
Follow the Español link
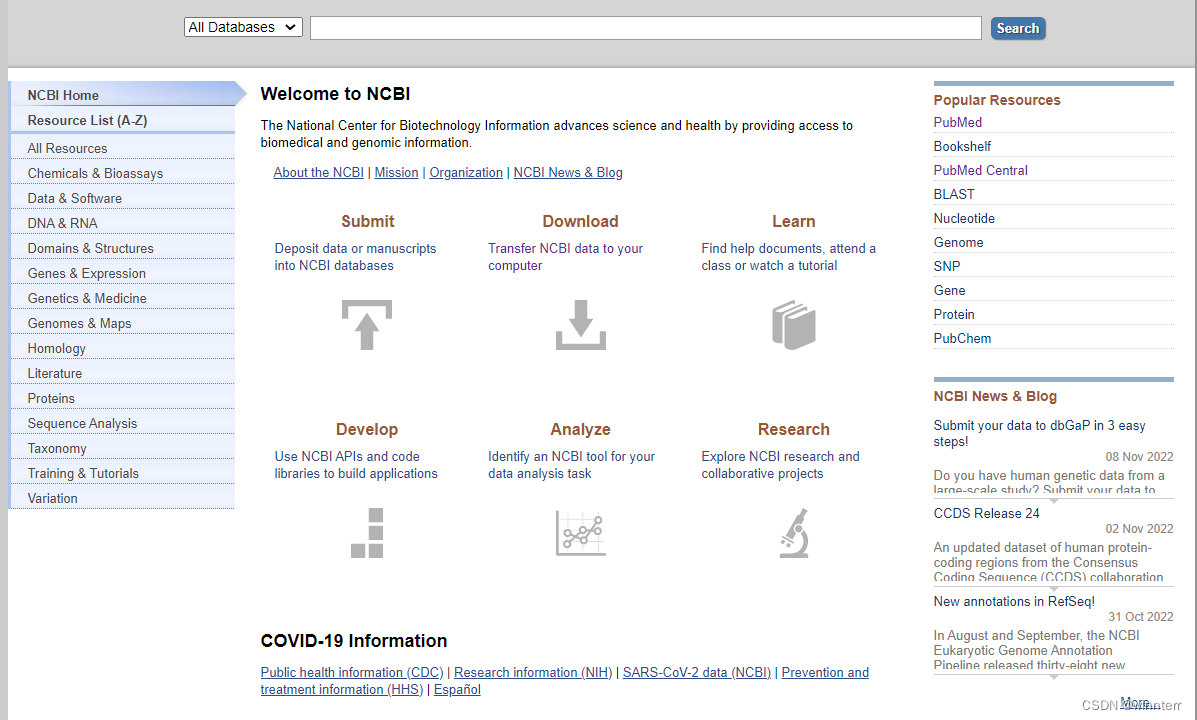(457, 689)
